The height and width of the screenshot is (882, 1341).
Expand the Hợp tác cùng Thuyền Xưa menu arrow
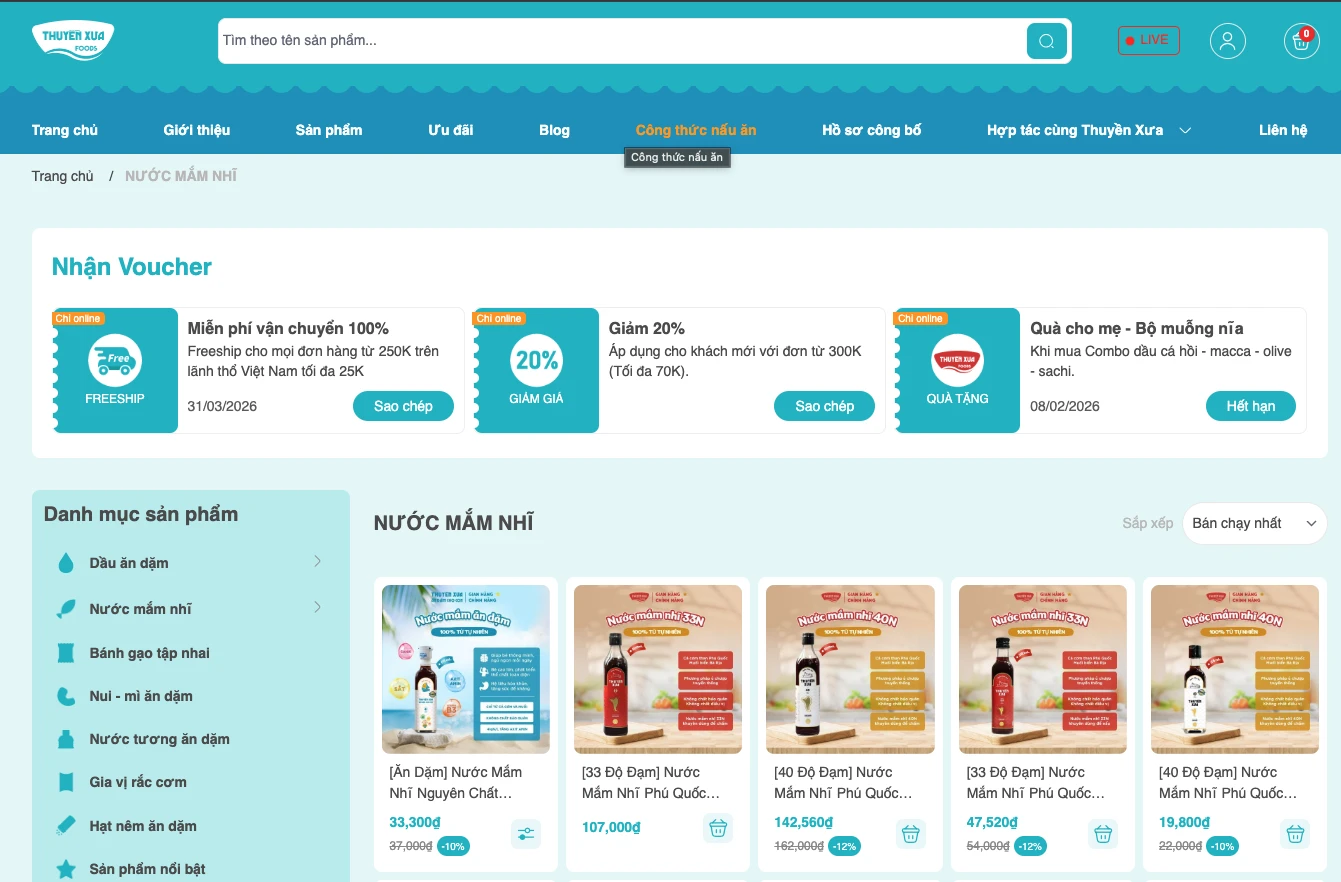[1185, 131]
